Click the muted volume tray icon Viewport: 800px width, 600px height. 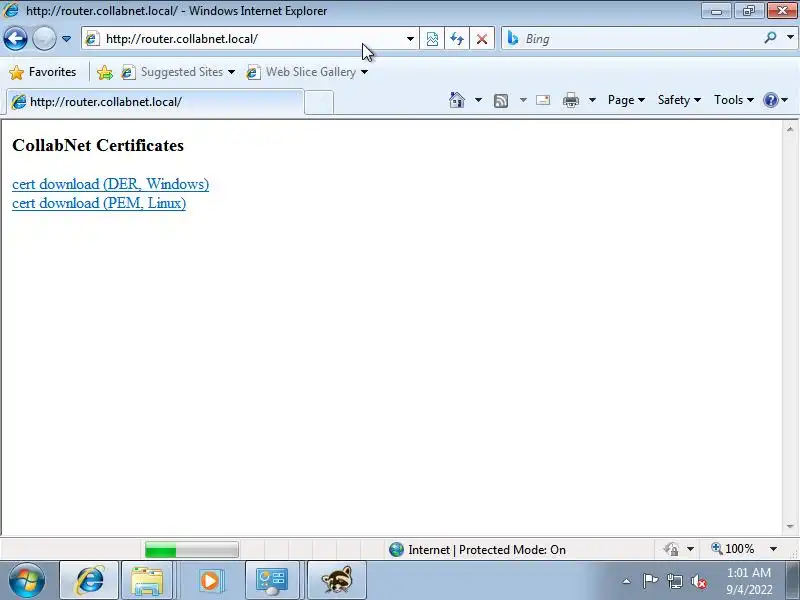coord(699,581)
